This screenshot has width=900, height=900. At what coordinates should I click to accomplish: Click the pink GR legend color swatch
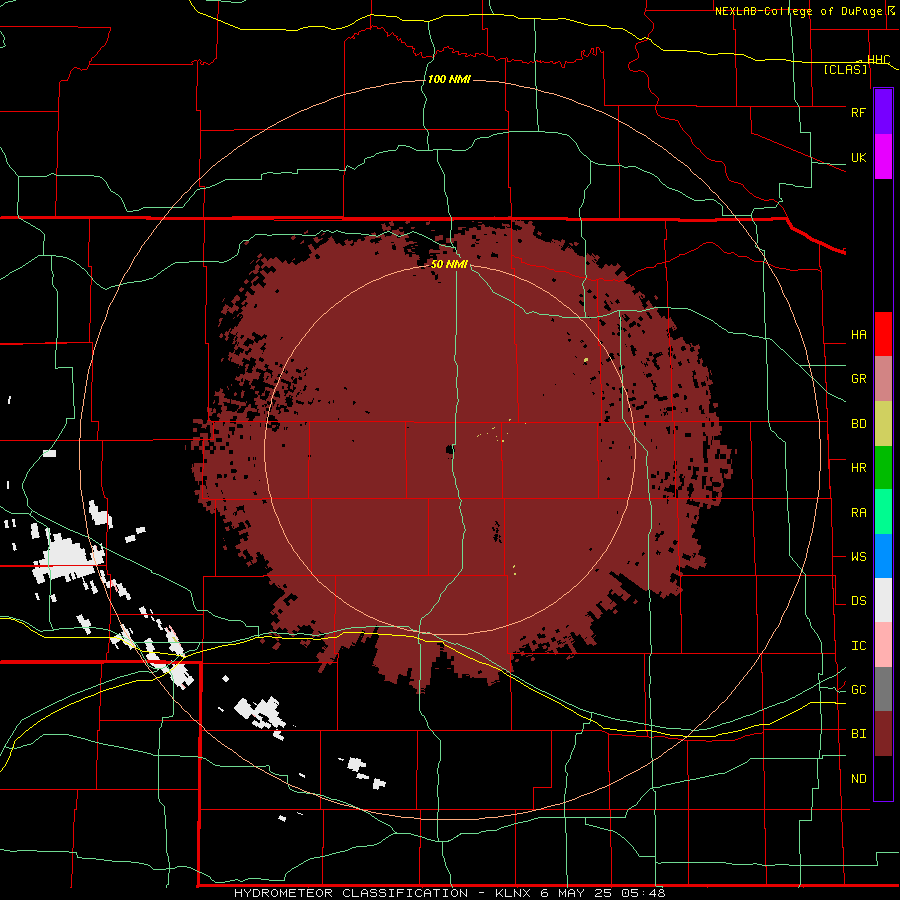(x=883, y=379)
